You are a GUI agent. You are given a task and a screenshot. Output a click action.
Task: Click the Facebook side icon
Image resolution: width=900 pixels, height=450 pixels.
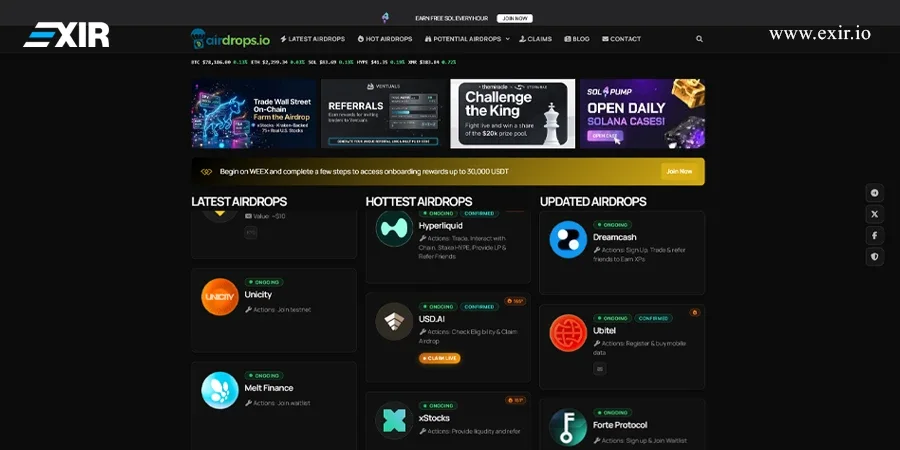tap(875, 235)
